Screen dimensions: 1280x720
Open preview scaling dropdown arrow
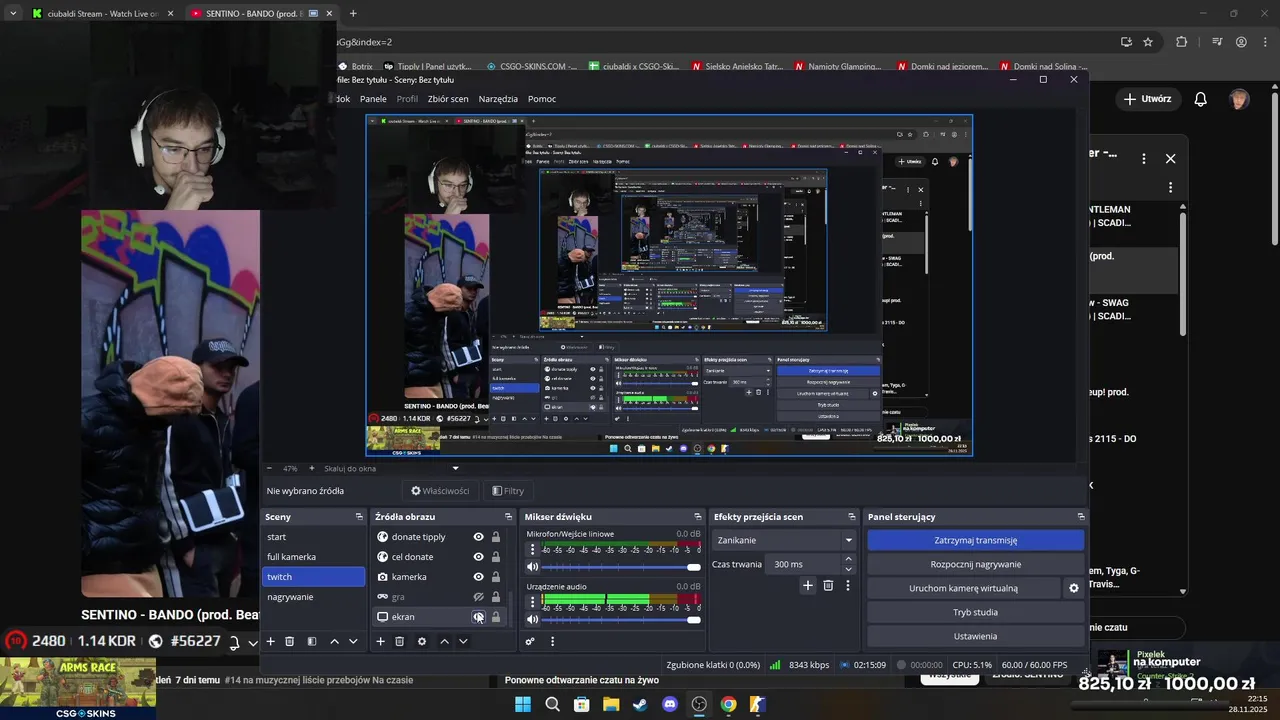point(455,468)
